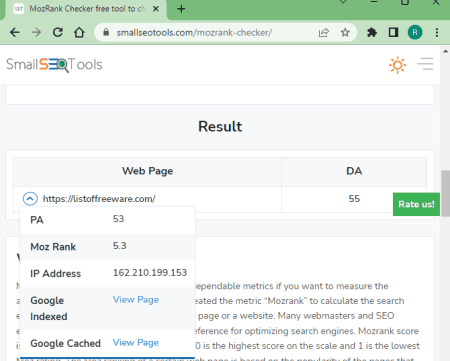Viewport: 450px width, 361px height.
Task: Close the MozRank Checker tab
Action: click(156, 9)
